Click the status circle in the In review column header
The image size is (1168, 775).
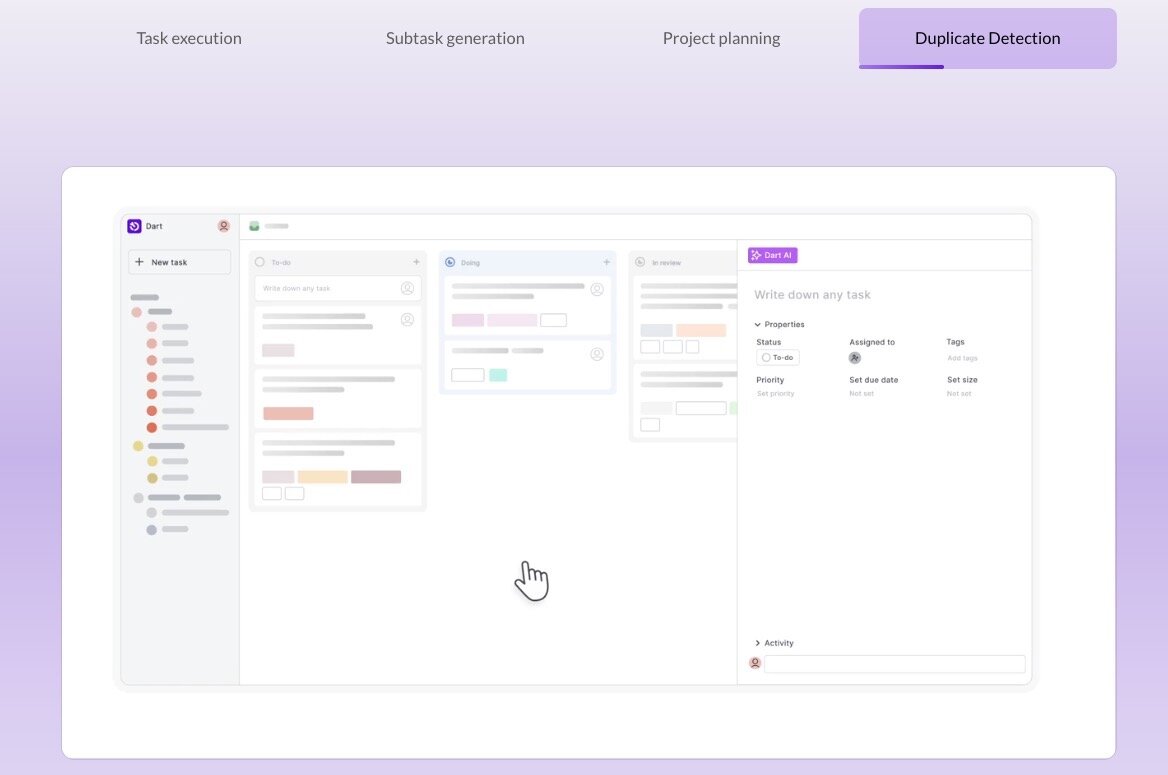[641, 262]
